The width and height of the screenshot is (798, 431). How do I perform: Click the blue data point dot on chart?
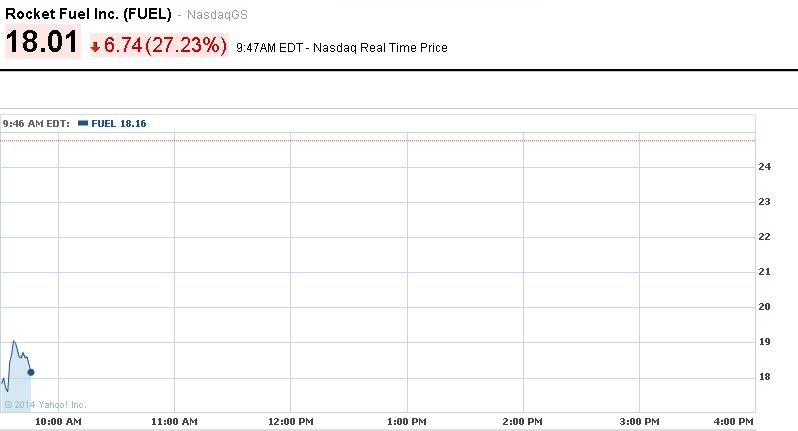(31, 372)
